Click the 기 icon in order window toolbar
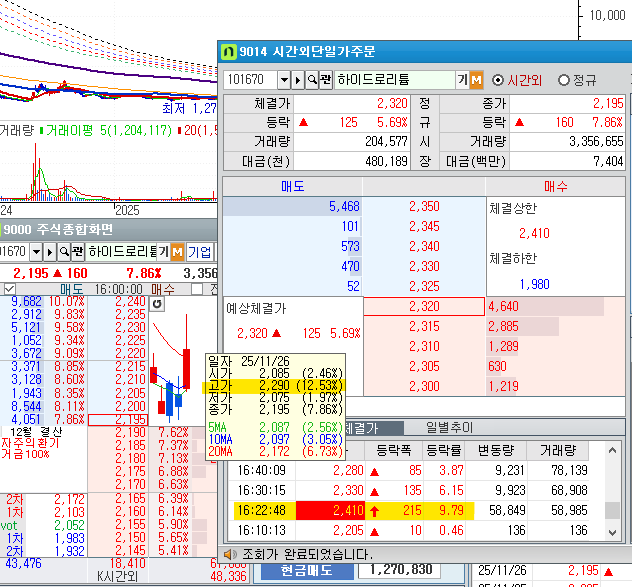632x587 pixels. tap(463, 80)
